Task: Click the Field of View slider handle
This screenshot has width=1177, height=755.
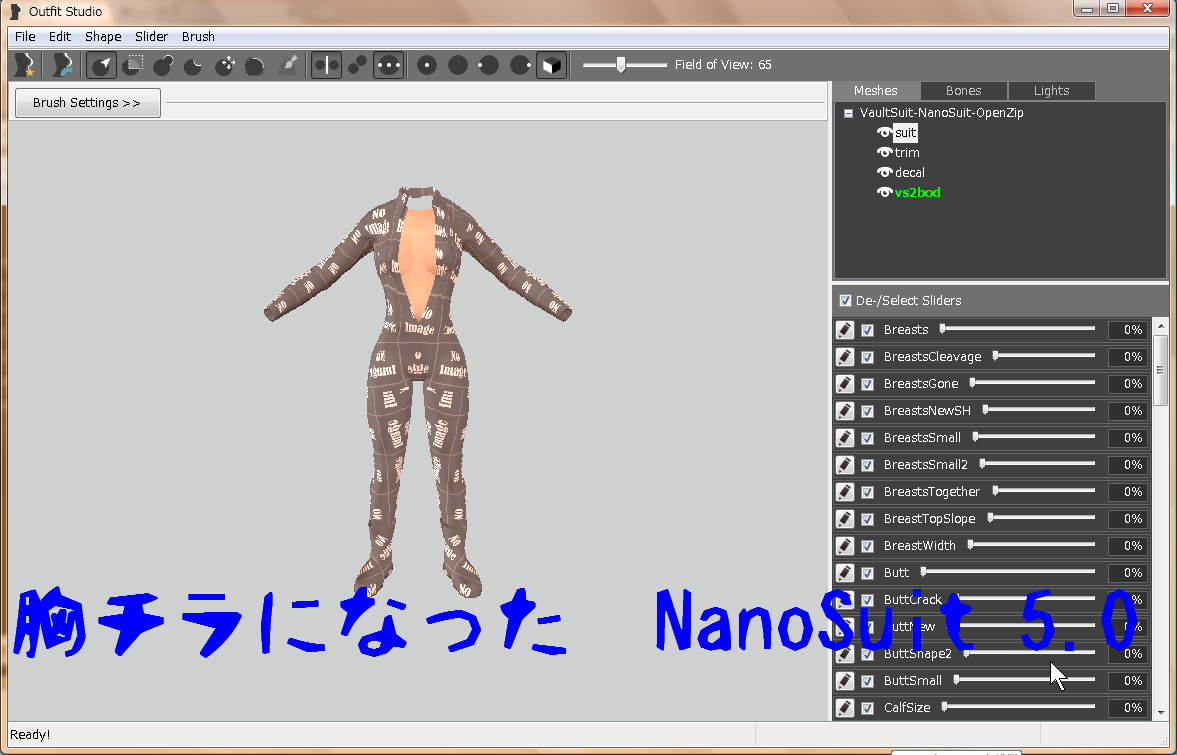Action: click(621, 65)
